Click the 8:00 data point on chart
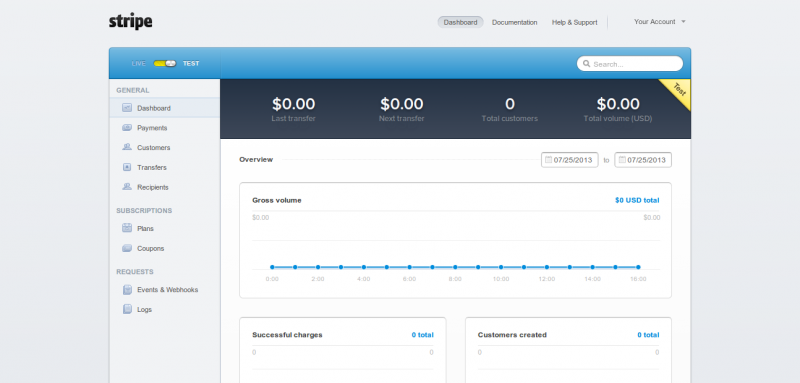Screen dimensions: 800x383 (455, 267)
